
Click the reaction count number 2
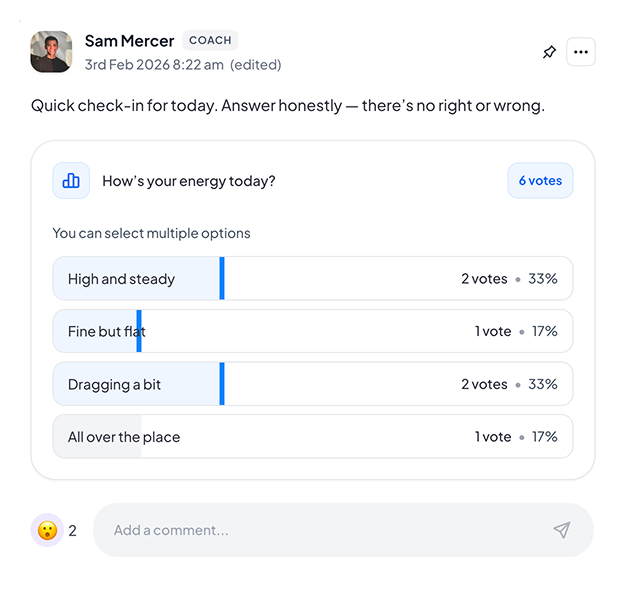click(73, 530)
